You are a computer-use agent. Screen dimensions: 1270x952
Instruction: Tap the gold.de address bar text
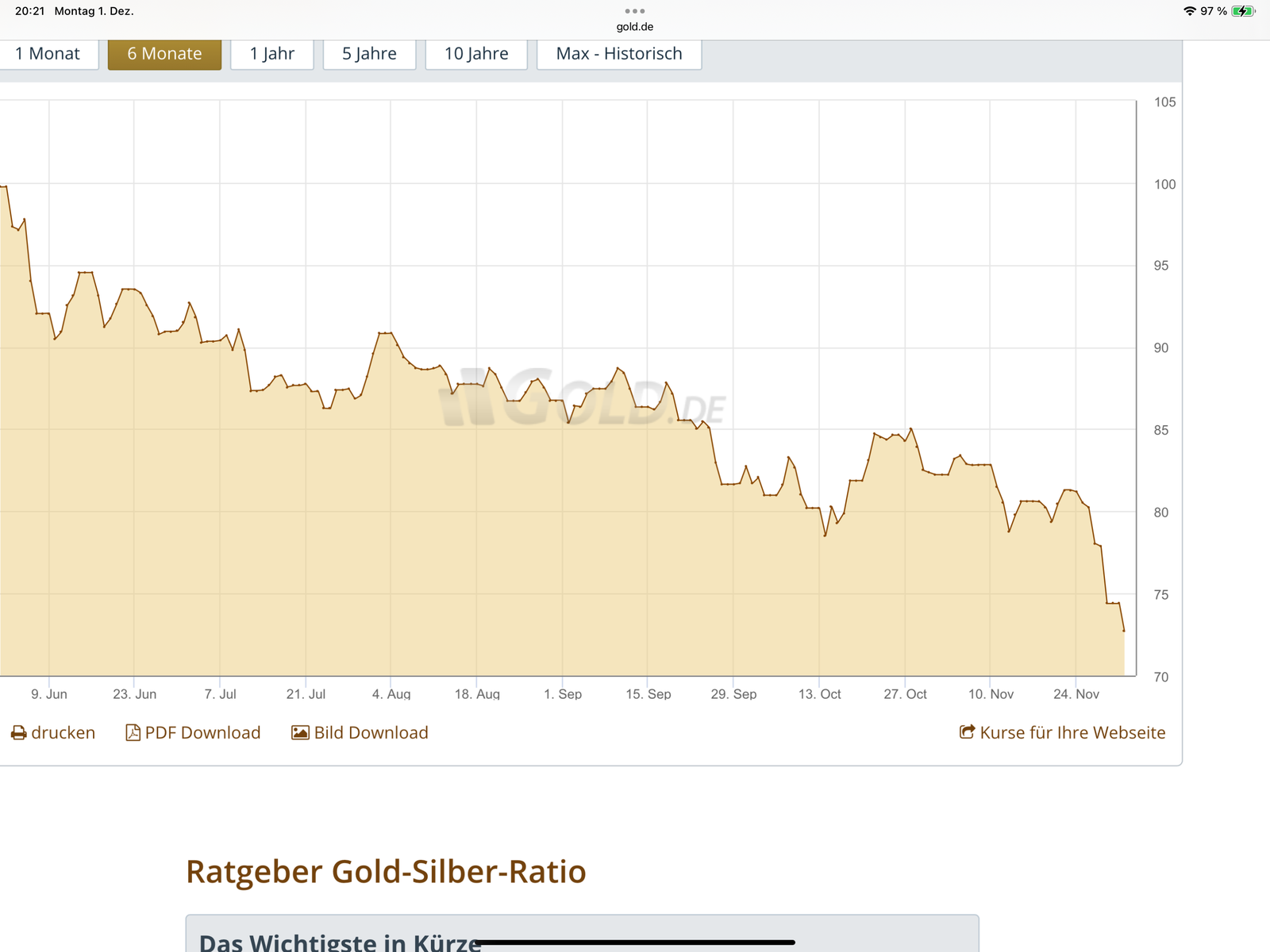(x=635, y=27)
